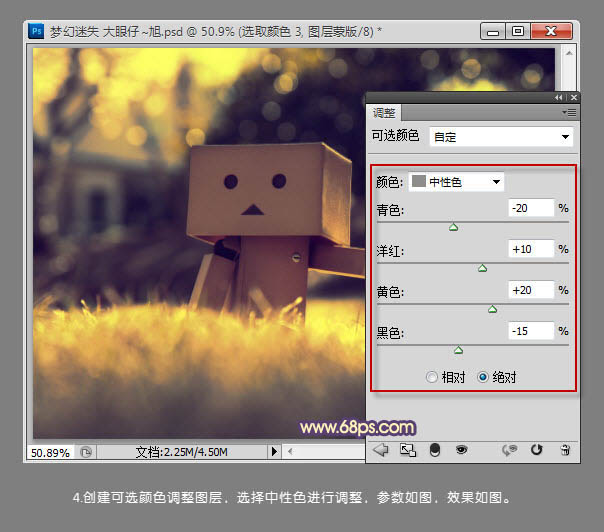
Task: Select the 调整 (Adjustments) panel tab
Action: [x=384, y=113]
